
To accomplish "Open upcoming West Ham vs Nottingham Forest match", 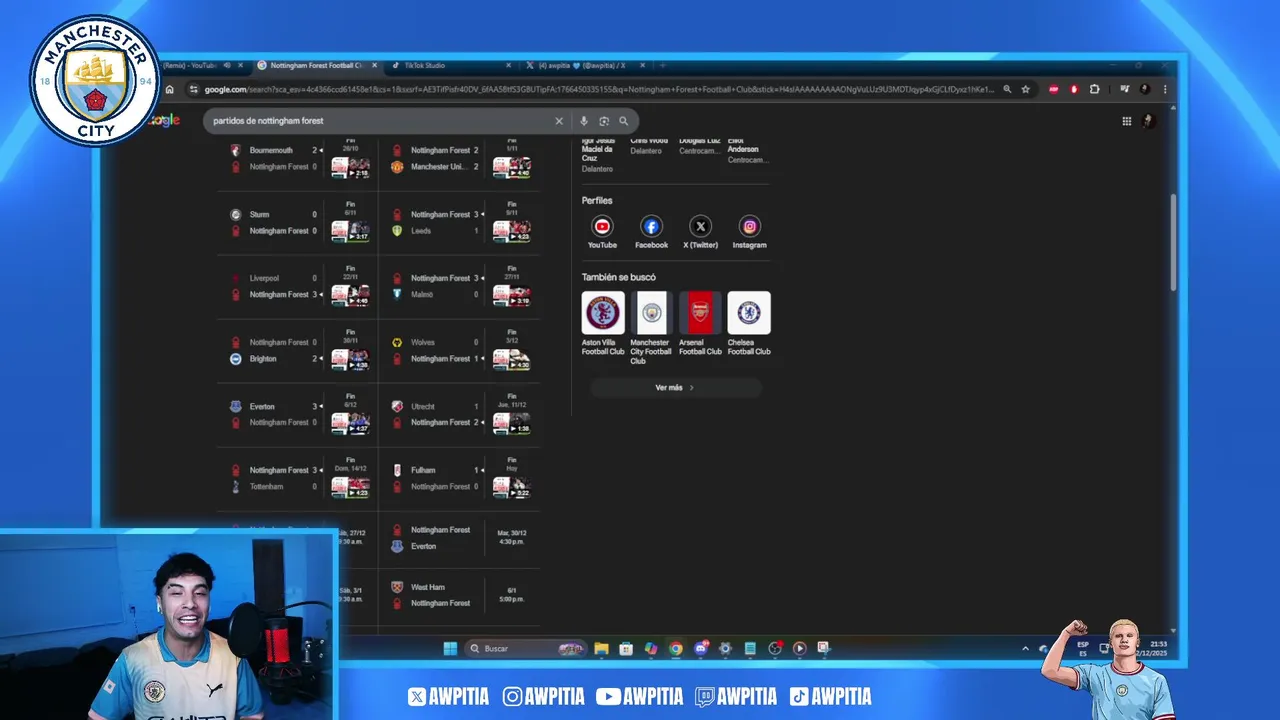I will click(x=461, y=595).
